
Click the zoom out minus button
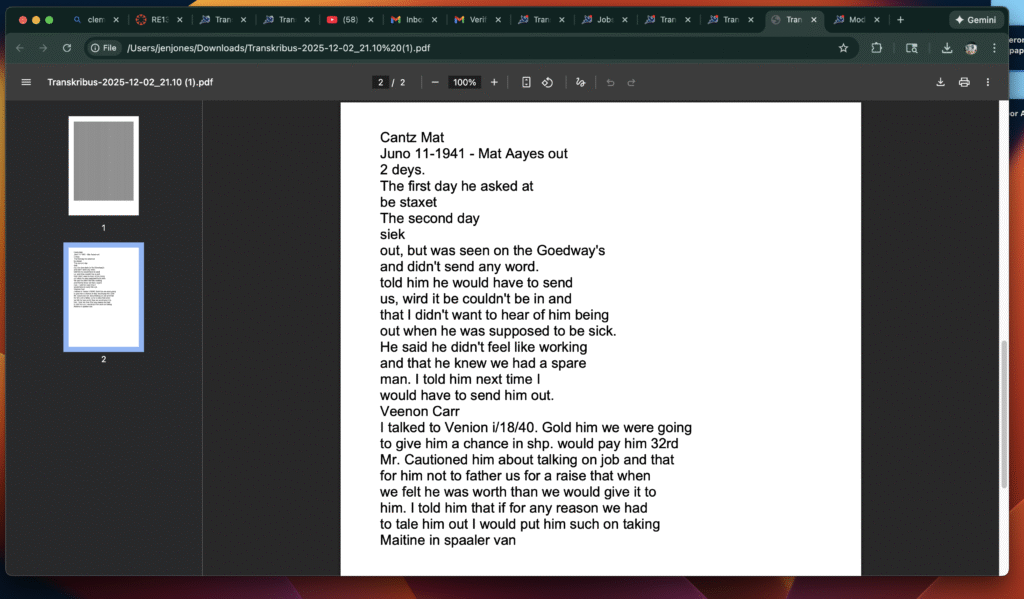435,82
